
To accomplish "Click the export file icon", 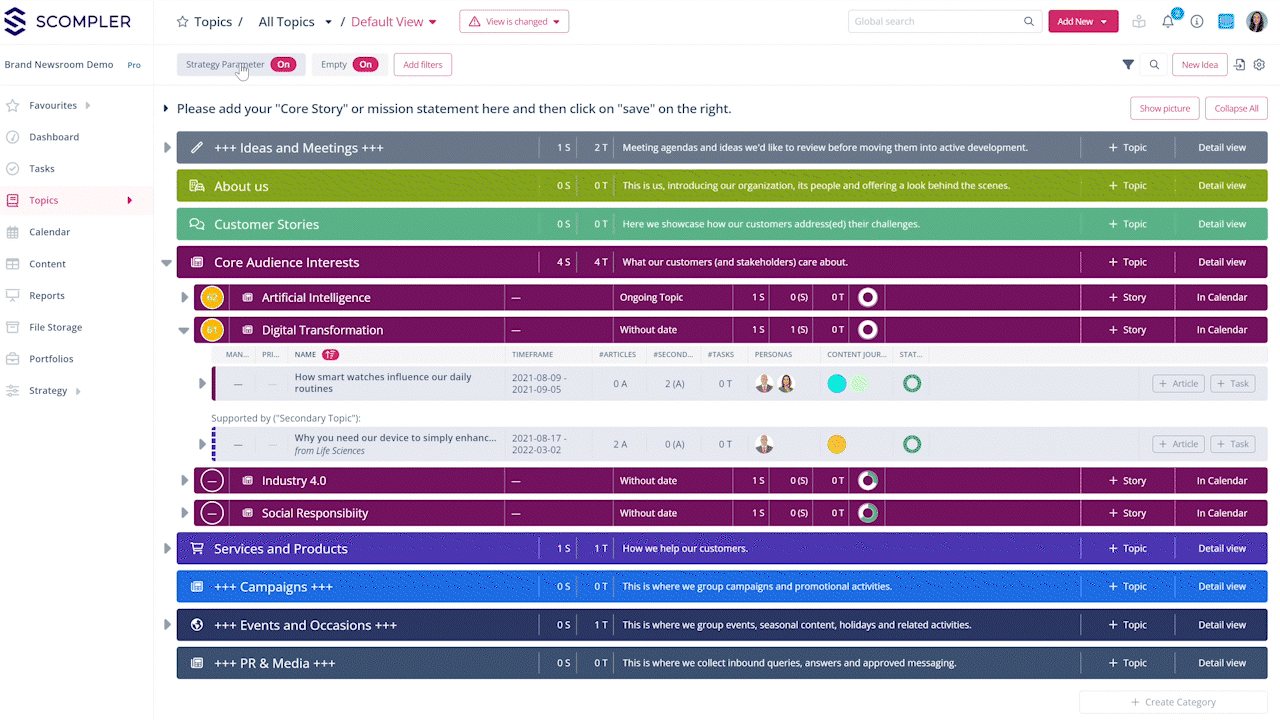I will coord(1239,65).
